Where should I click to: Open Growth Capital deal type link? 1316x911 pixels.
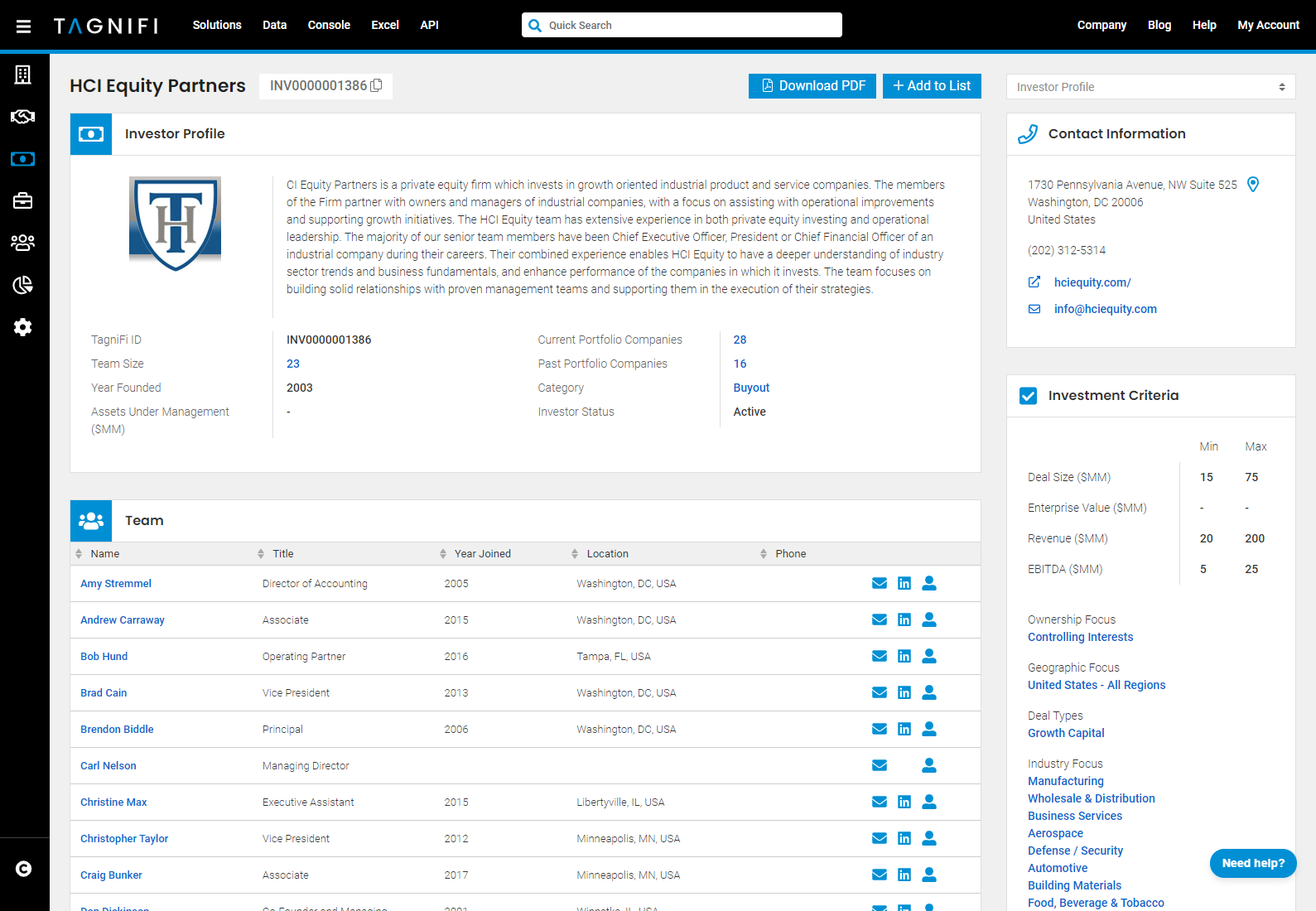(x=1066, y=733)
